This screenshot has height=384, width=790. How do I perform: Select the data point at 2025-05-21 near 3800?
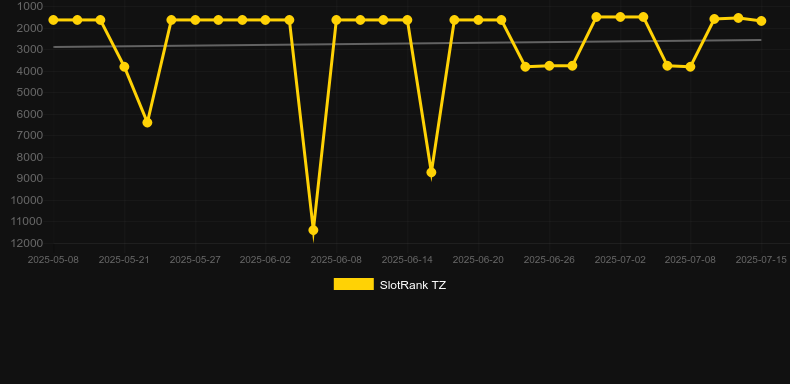(x=124, y=67)
